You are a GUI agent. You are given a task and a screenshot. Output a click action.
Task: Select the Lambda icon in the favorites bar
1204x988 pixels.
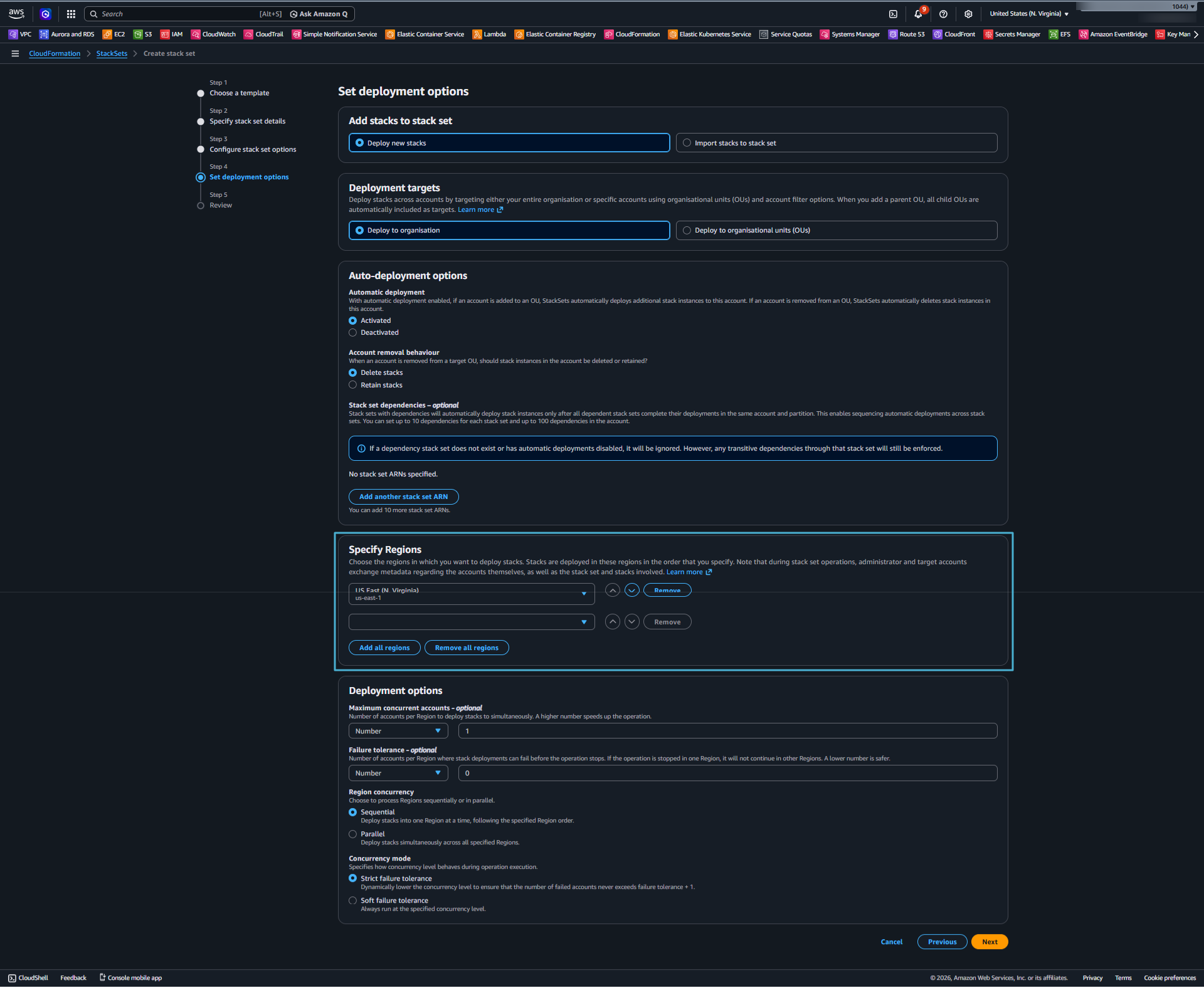[490, 34]
